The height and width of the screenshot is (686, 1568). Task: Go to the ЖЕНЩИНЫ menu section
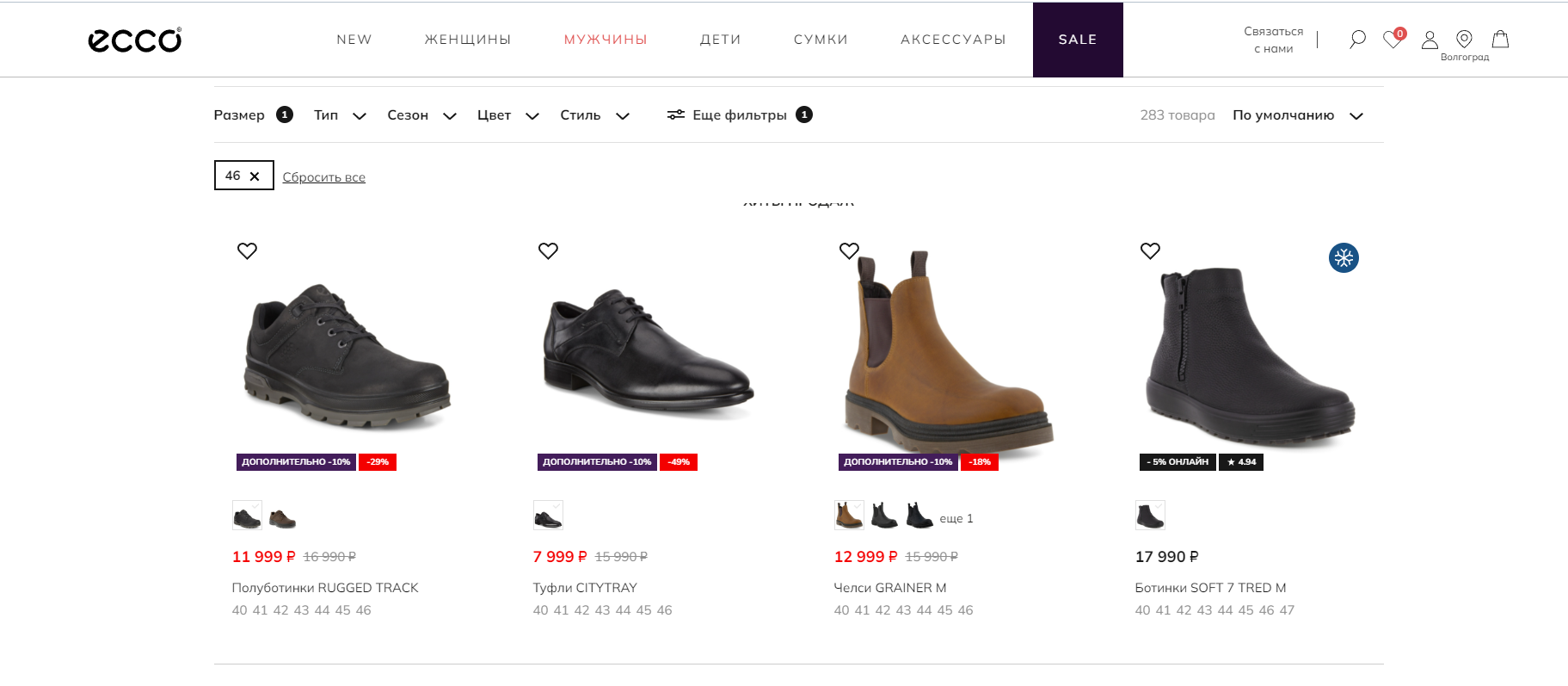pos(468,40)
